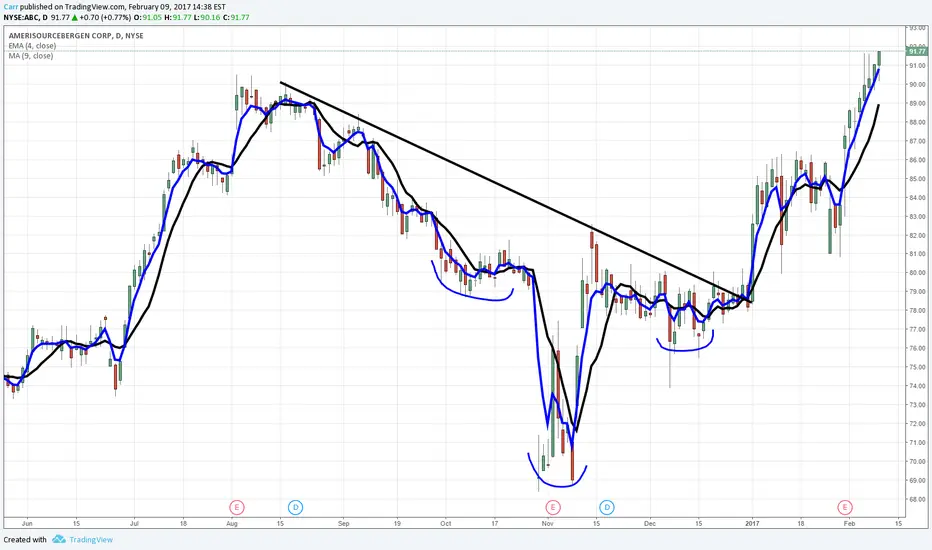Click the Dec label on time axis
Screen dimensions: 932x550
pos(650,524)
